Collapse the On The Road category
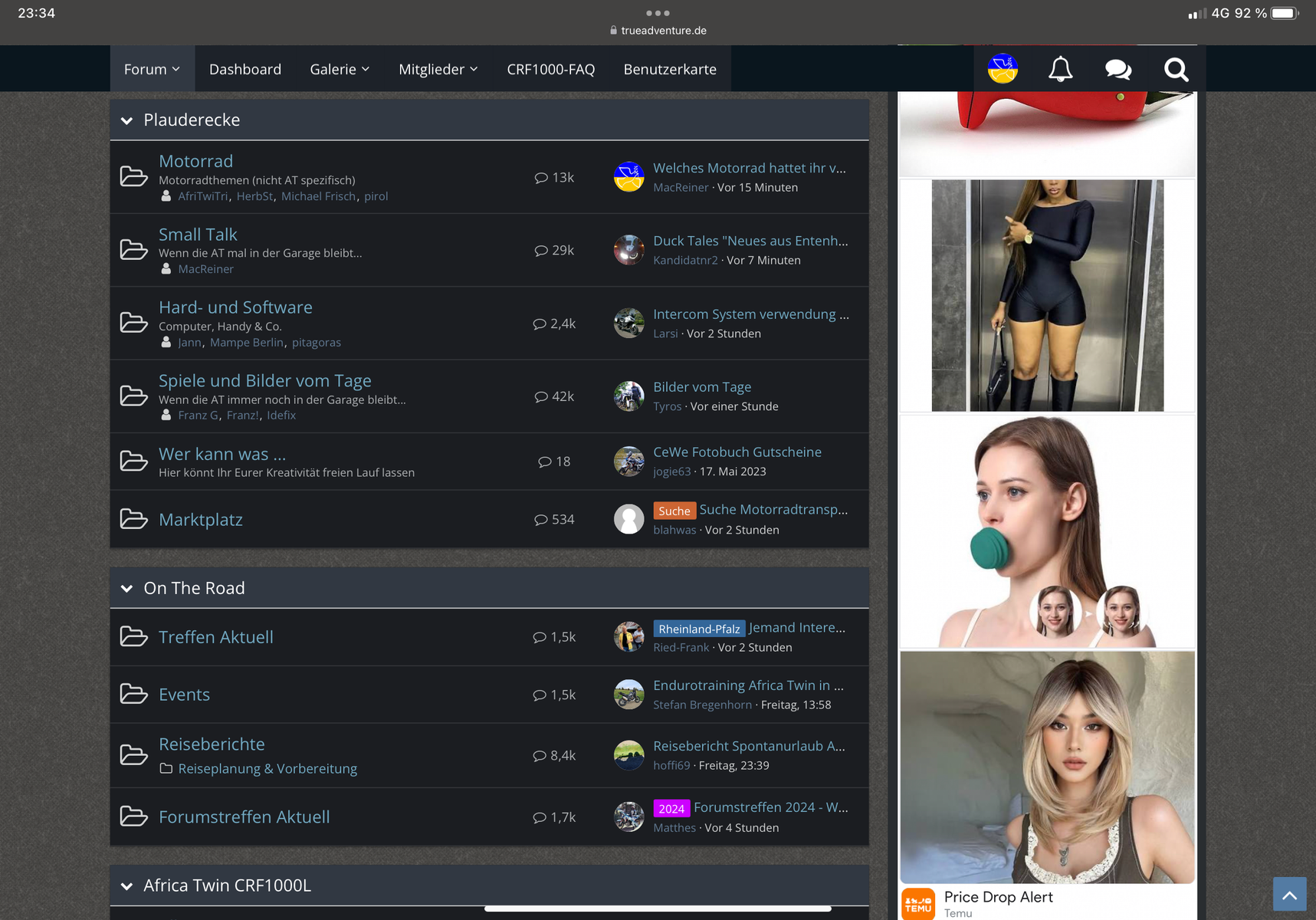Image resolution: width=1316 pixels, height=920 pixels. pos(127,588)
